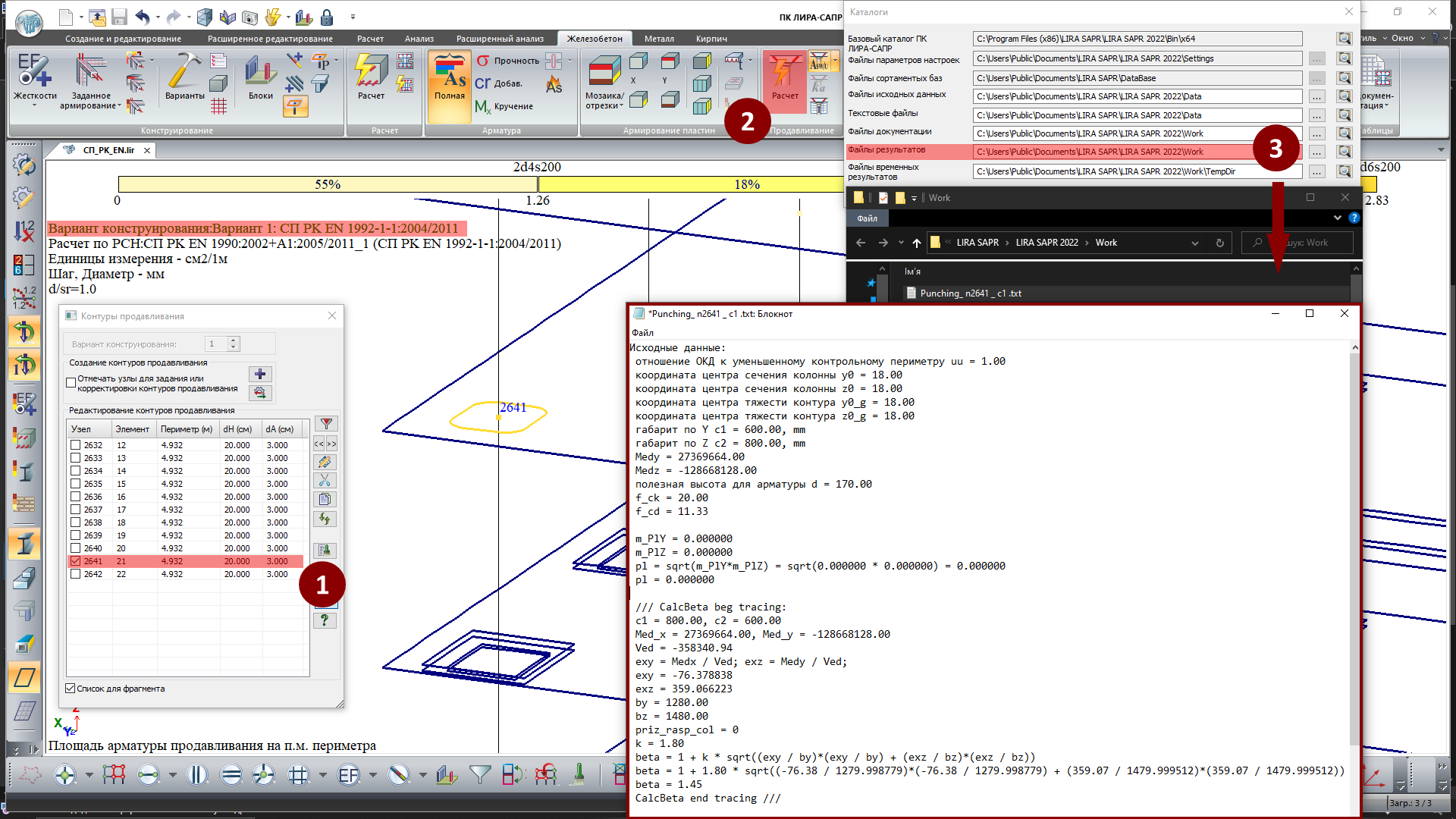Click filter funnel icon in contours panel
Viewport: 1456px width, 819px height.
pos(326,424)
